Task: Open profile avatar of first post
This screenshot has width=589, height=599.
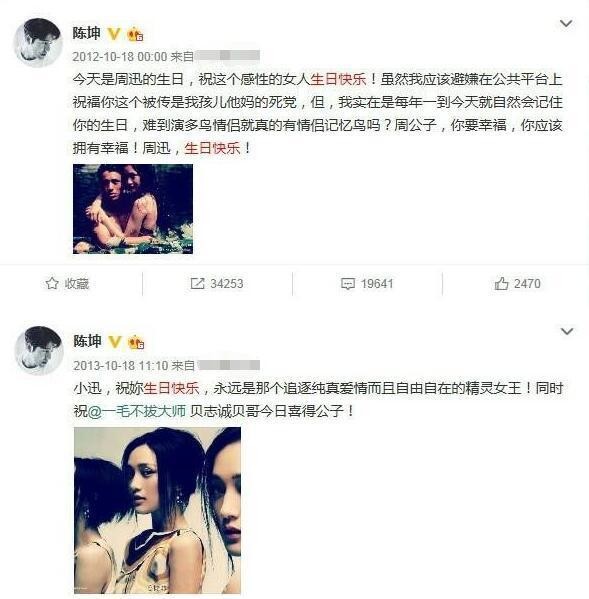Action: tap(37, 42)
